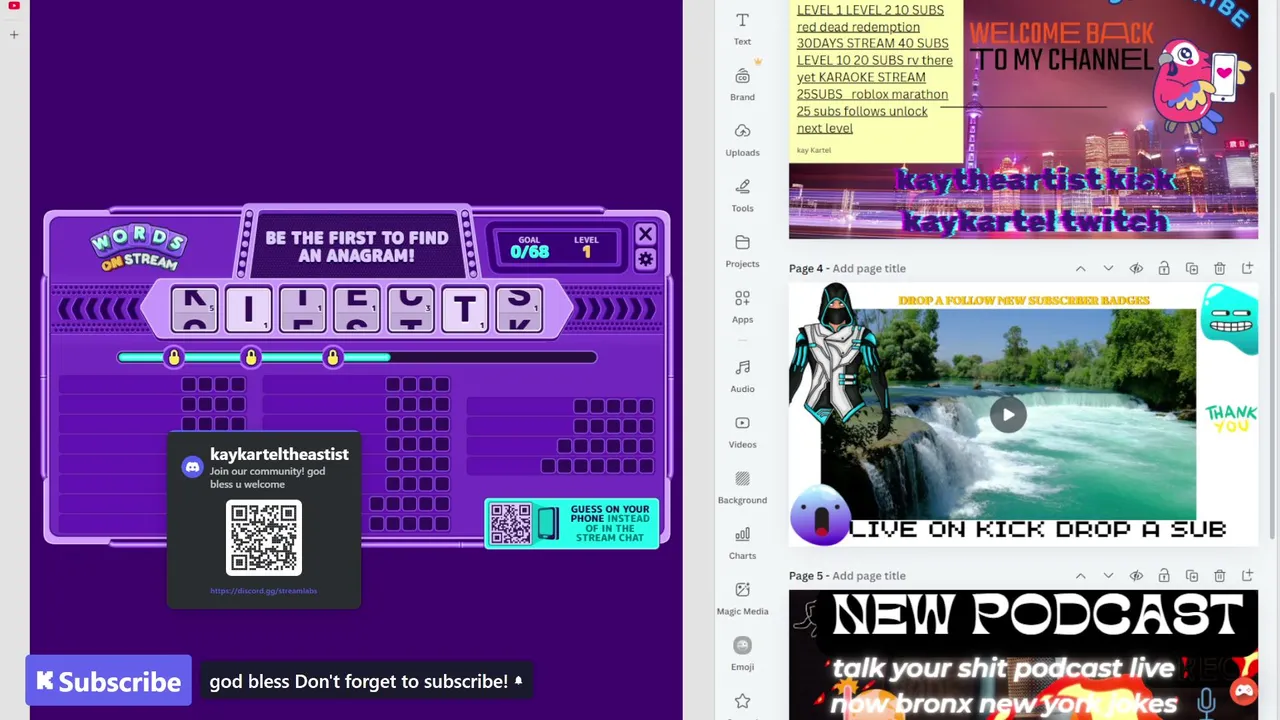Open the Uploads panel
The width and height of the screenshot is (1280, 720).
coord(742,139)
